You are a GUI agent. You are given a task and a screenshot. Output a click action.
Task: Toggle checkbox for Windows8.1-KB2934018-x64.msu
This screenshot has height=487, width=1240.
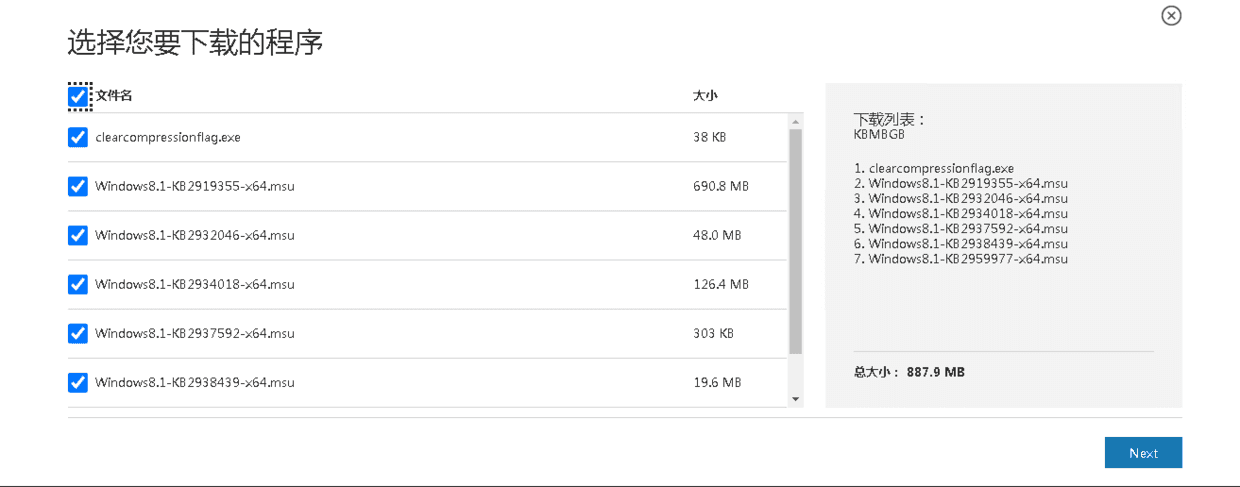click(78, 284)
